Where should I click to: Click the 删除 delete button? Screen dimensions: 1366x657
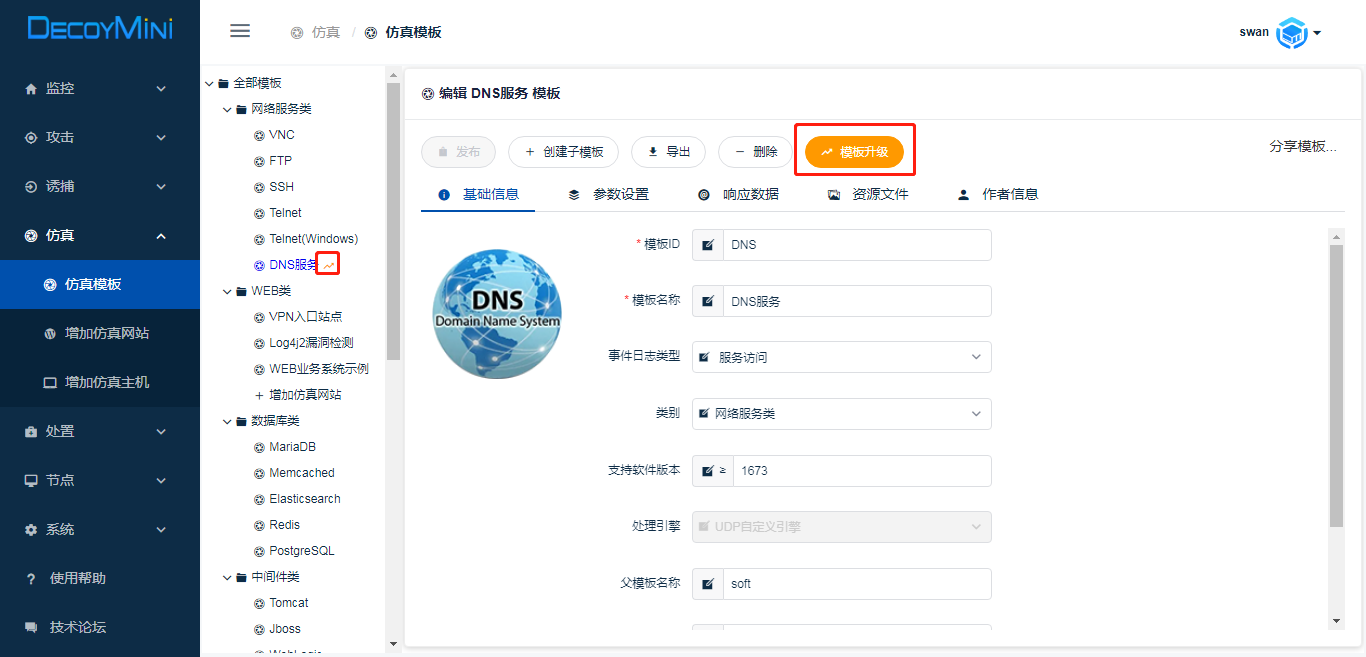pyautogui.click(x=755, y=152)
